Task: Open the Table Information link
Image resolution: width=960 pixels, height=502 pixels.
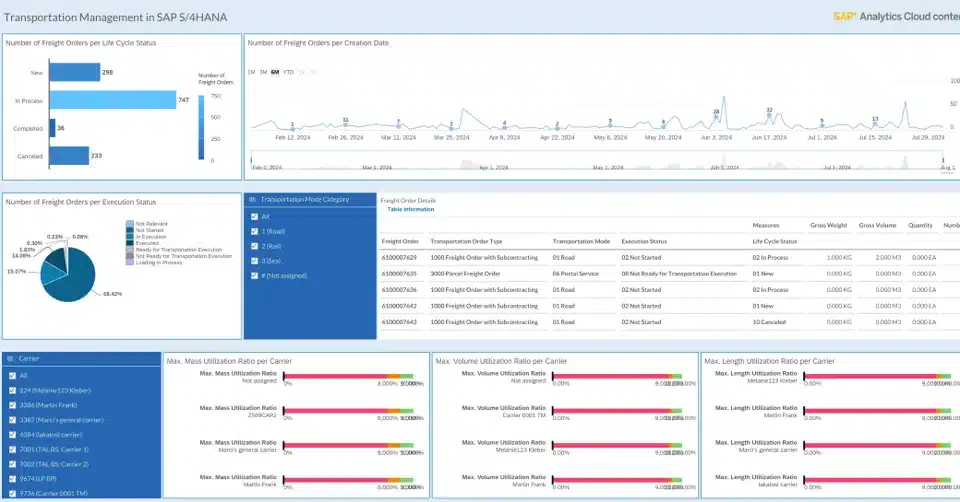Action: 411,209
